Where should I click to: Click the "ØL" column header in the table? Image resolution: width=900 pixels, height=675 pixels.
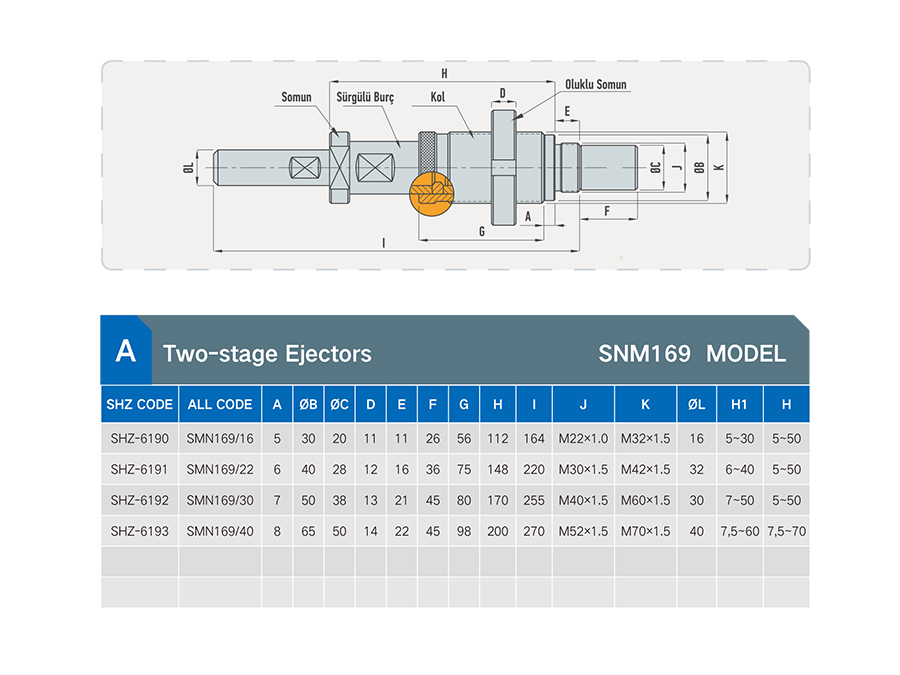pyautogui.click(x=696, y=404)
